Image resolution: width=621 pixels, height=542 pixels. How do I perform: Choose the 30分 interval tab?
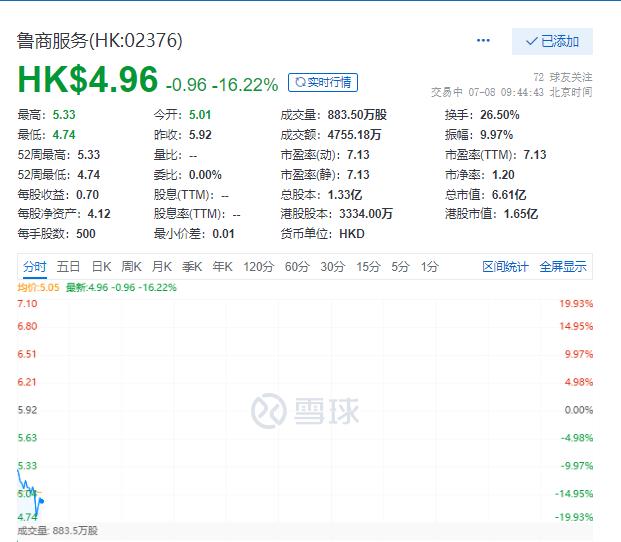pos(332,266)
